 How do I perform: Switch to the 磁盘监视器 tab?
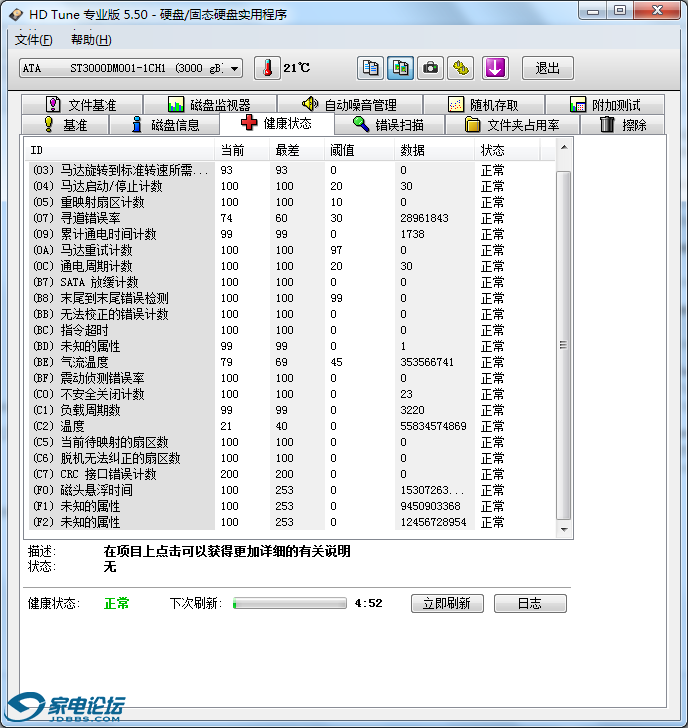[210, 105]
